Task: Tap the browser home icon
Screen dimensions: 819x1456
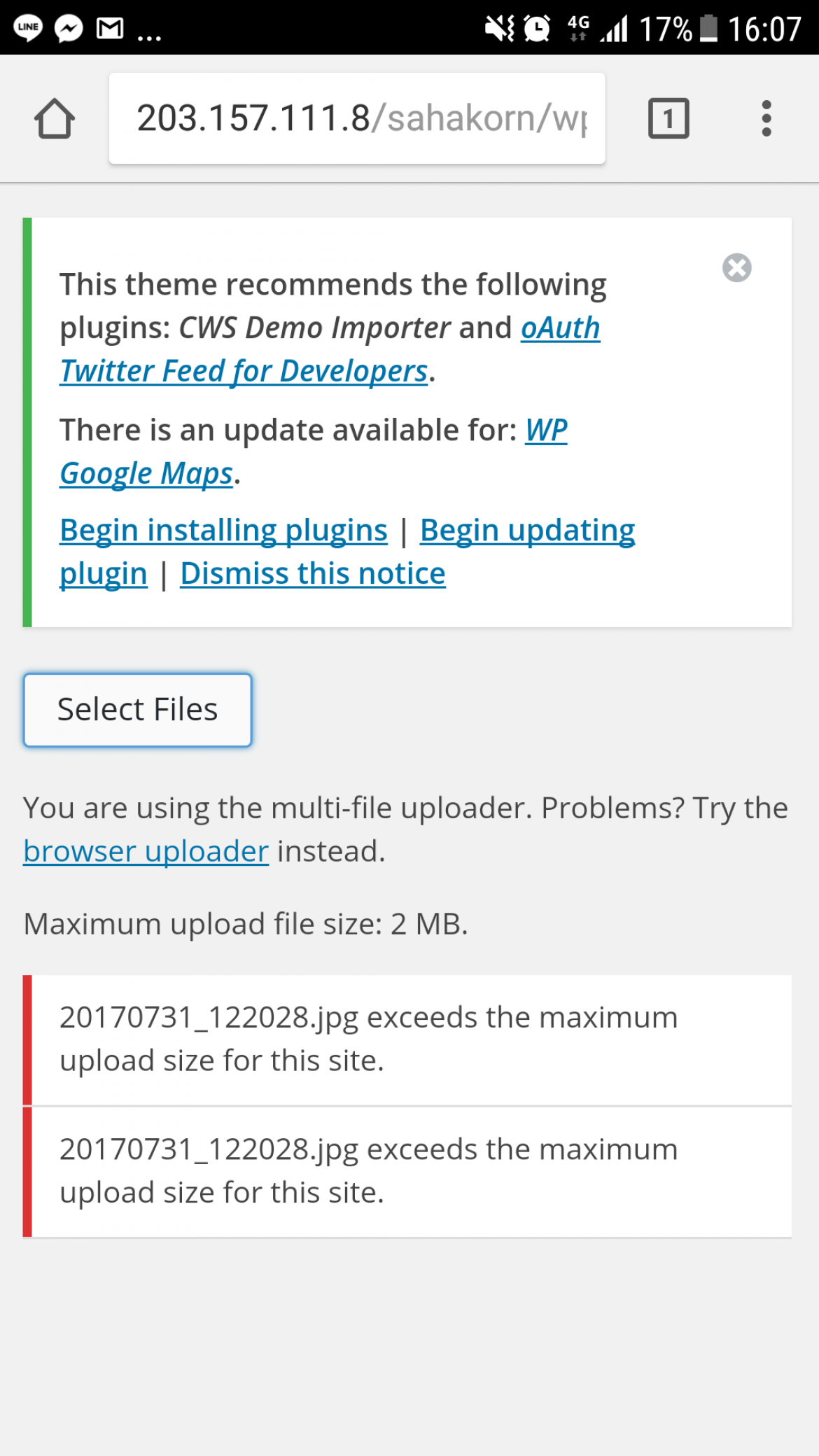Action: coord(55,118)
